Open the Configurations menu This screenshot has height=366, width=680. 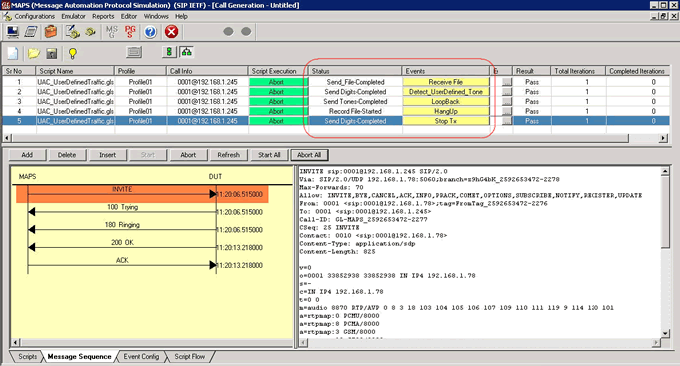click(x=34, y=16)
